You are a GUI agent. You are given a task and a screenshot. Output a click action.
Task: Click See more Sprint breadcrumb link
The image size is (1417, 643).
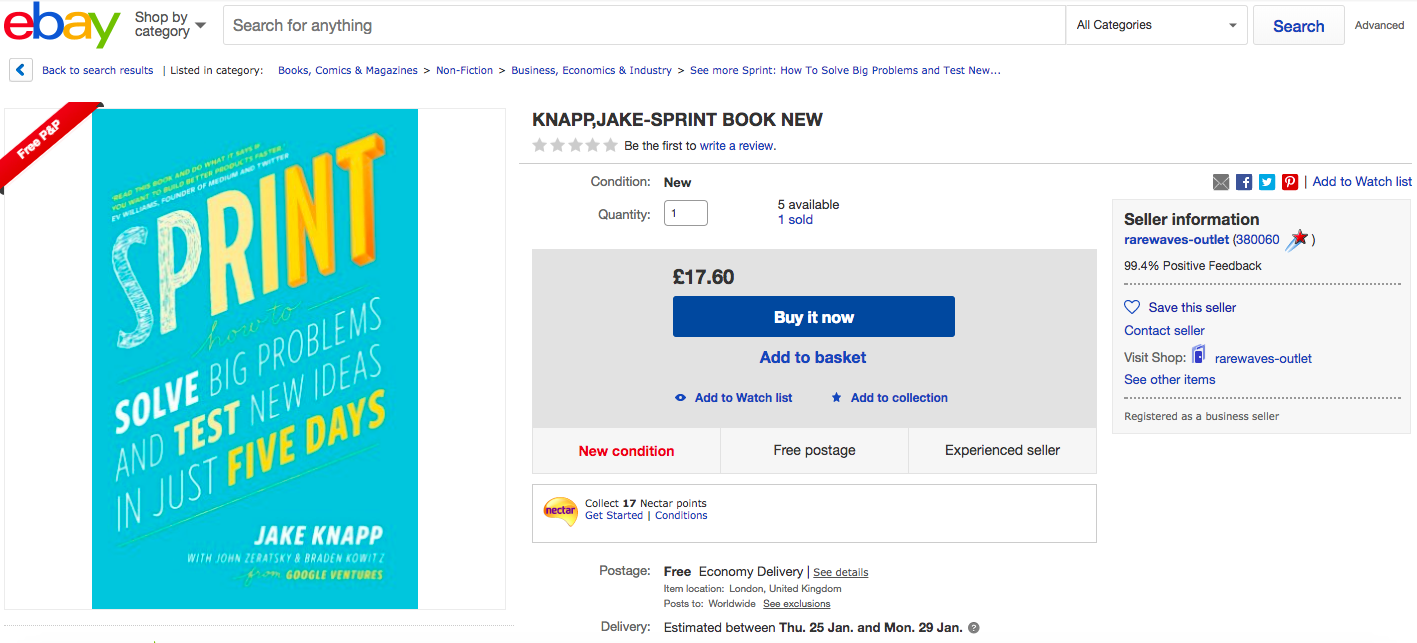845,70
